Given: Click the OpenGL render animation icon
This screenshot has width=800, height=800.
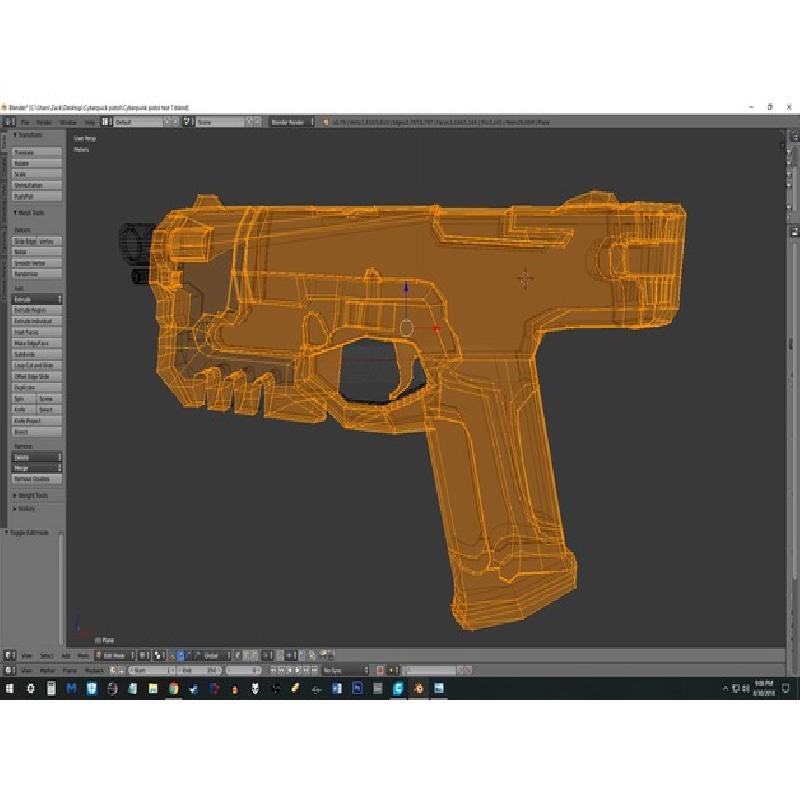Looking at the screenshot, I should (x=331, y=655).
